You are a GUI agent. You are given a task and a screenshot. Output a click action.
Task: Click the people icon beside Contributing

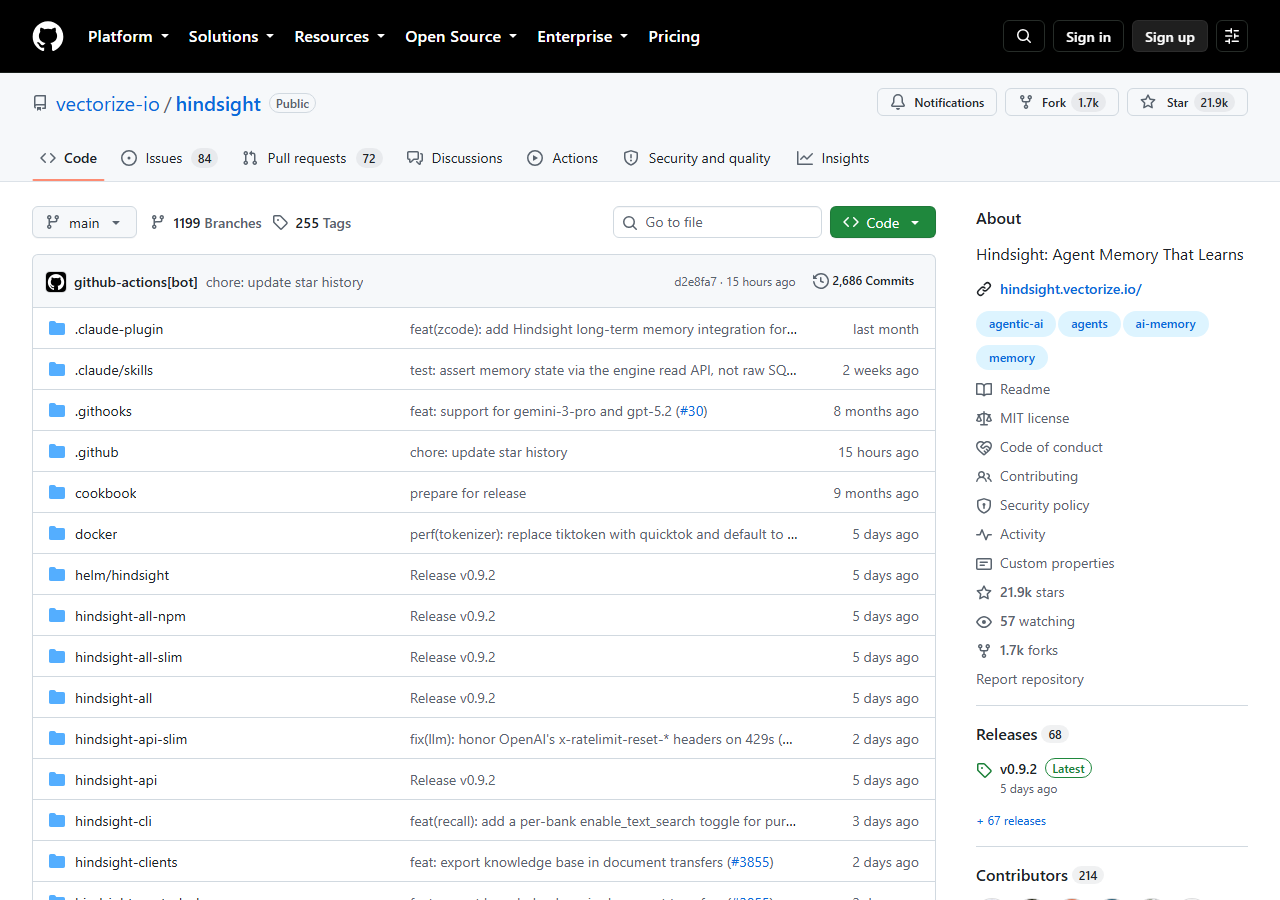984,476
